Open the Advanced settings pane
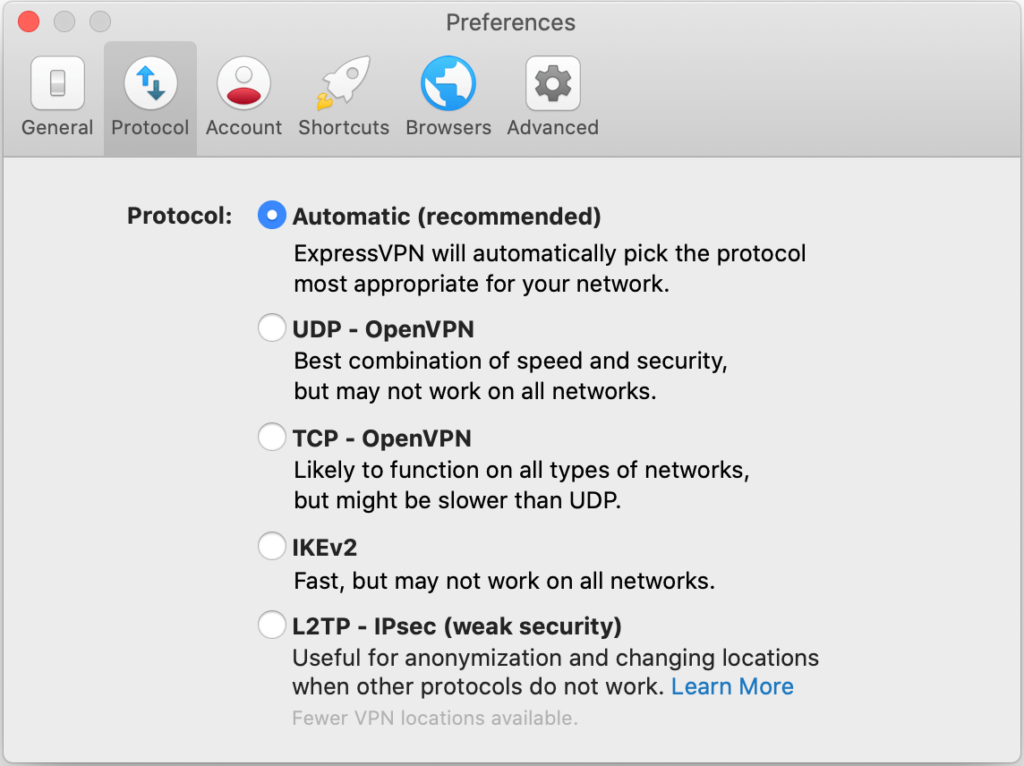This screenshot has height=766, width=1024. pyautogui.click(x=552, y=95)
